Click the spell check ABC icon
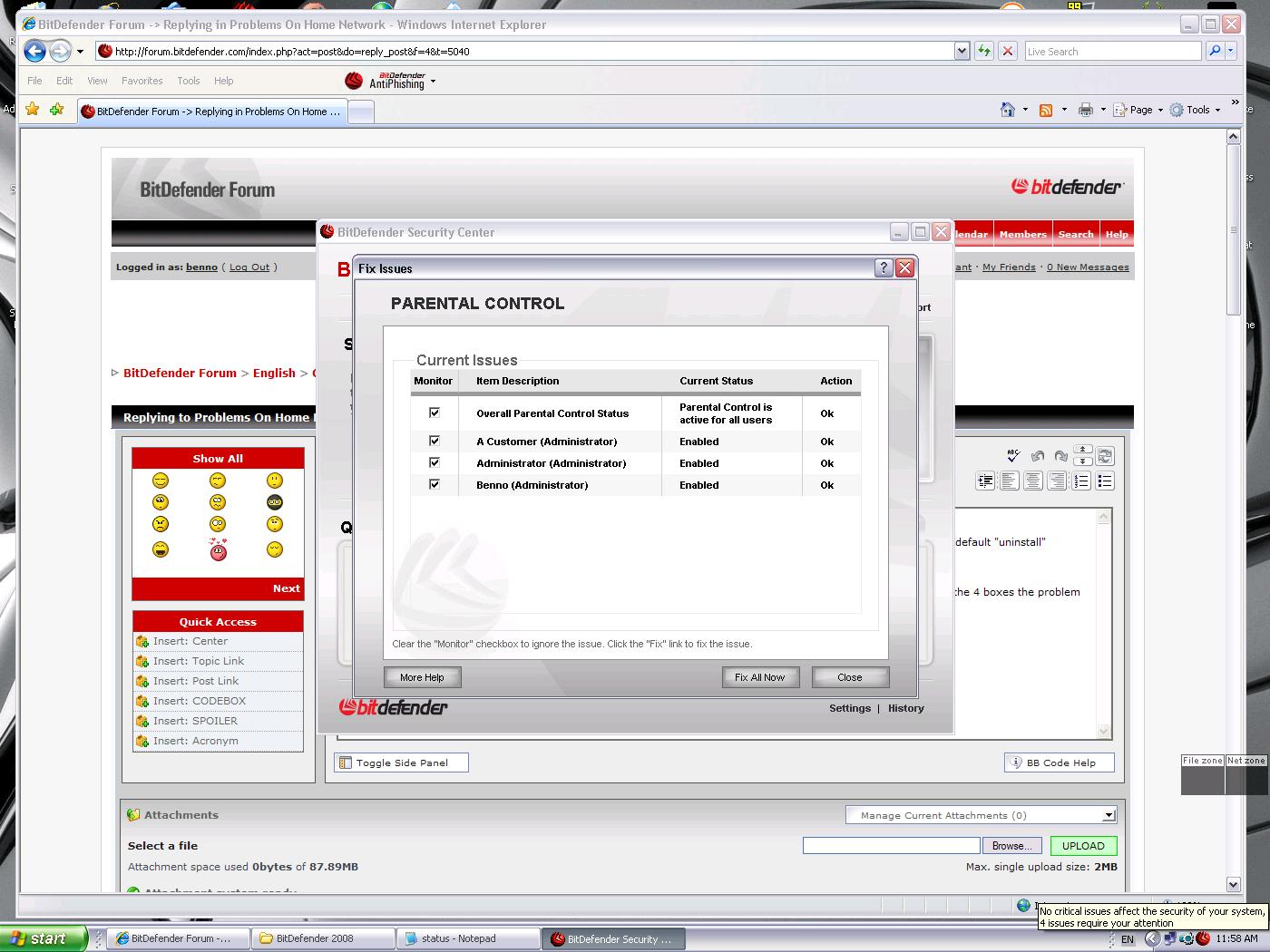1270x952 pixels. 1013,456
